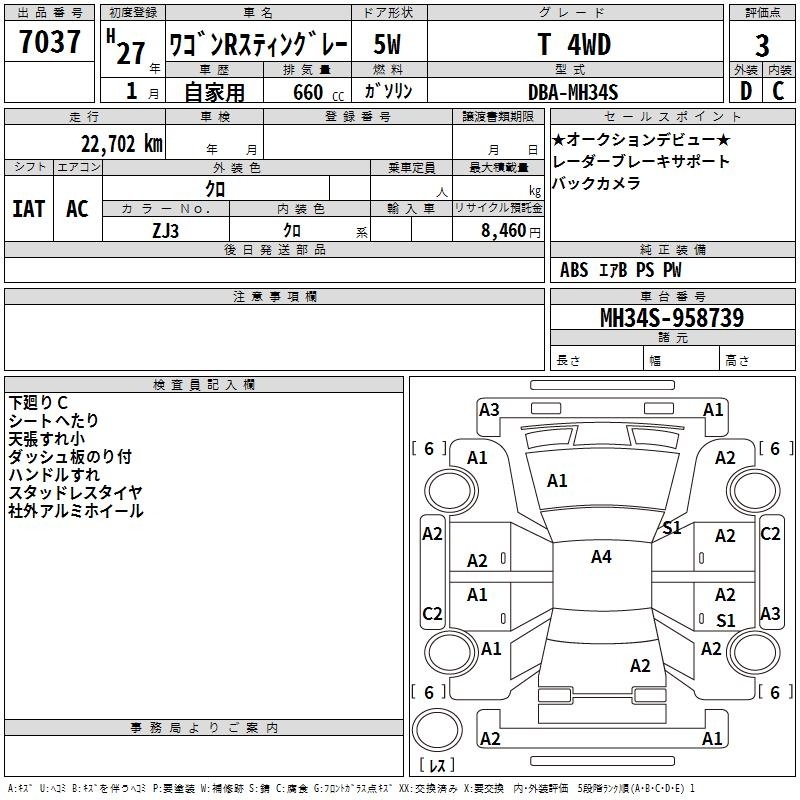This screenshot has height=800, width=800.
Task: Click the lot number 7037
Action: pyautogui.click(x=50, y=42)
